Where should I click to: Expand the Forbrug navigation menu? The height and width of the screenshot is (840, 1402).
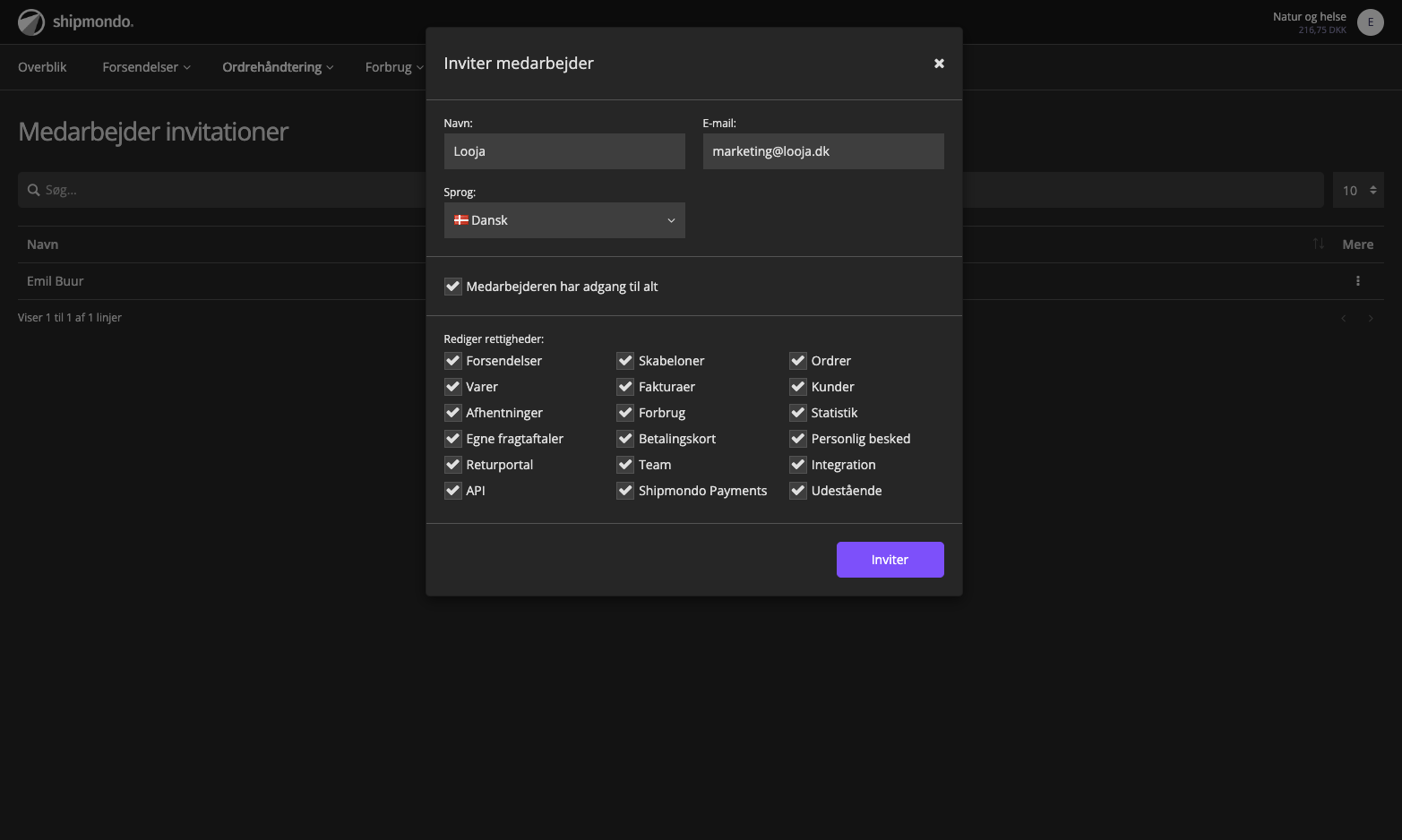point(394,67)
